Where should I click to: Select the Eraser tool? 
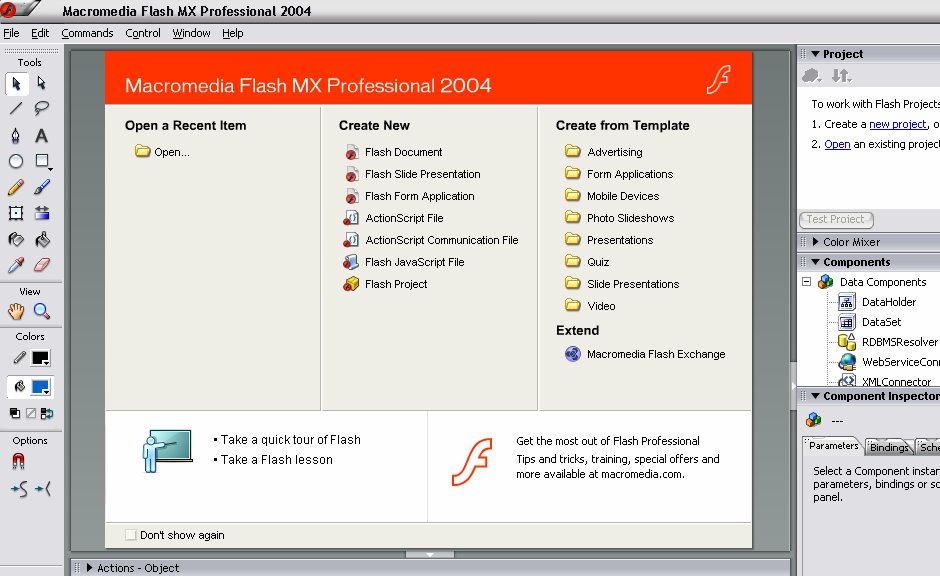[x=42, y=265]
